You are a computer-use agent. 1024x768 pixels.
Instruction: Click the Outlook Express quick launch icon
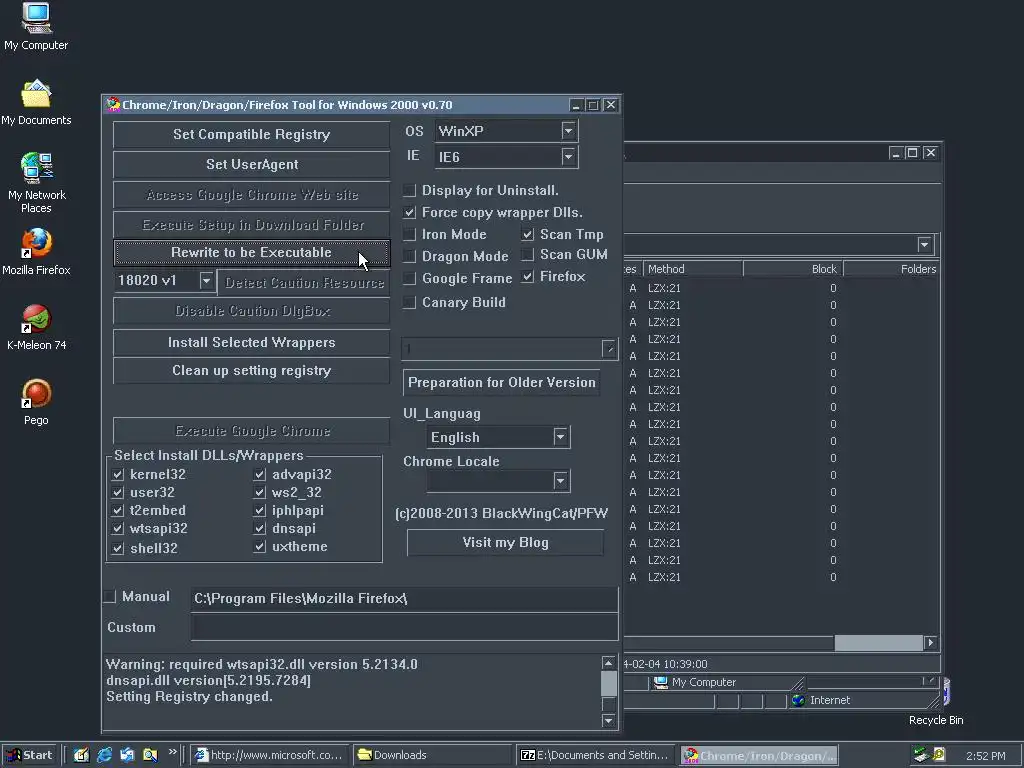[127, 755]
